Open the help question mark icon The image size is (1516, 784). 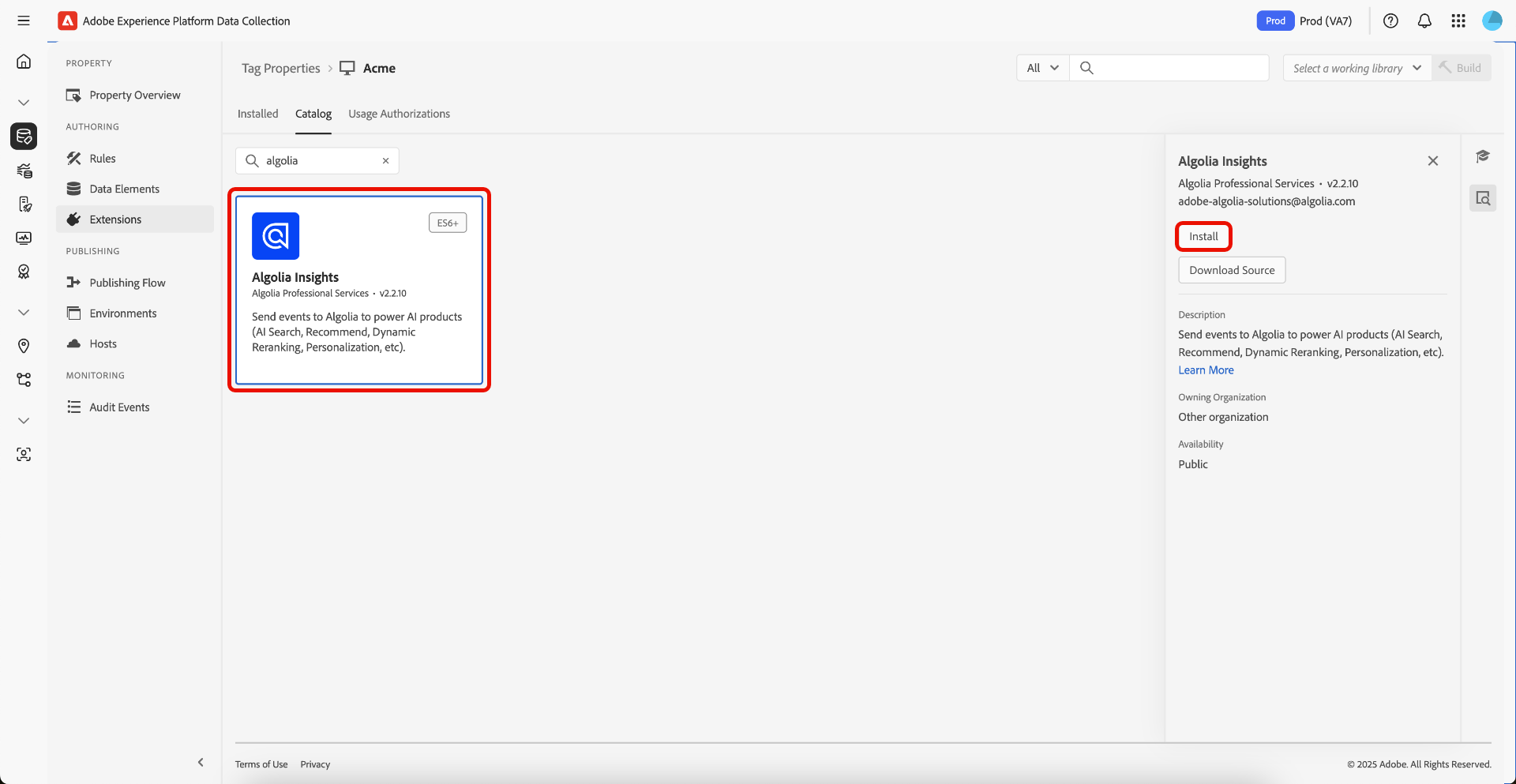pyautogui.click(x=1390, y=21)
